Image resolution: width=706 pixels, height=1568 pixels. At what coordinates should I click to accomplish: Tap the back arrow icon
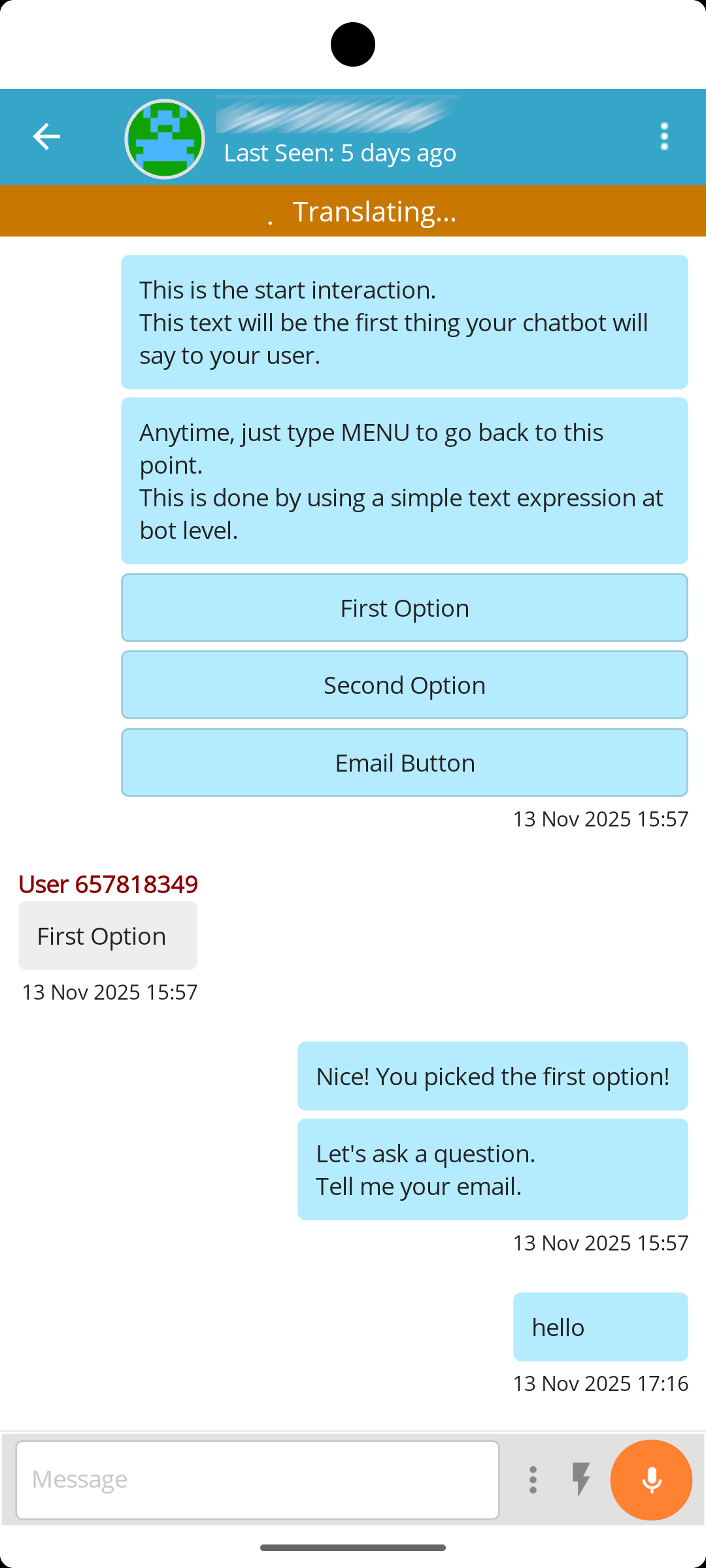46,137
